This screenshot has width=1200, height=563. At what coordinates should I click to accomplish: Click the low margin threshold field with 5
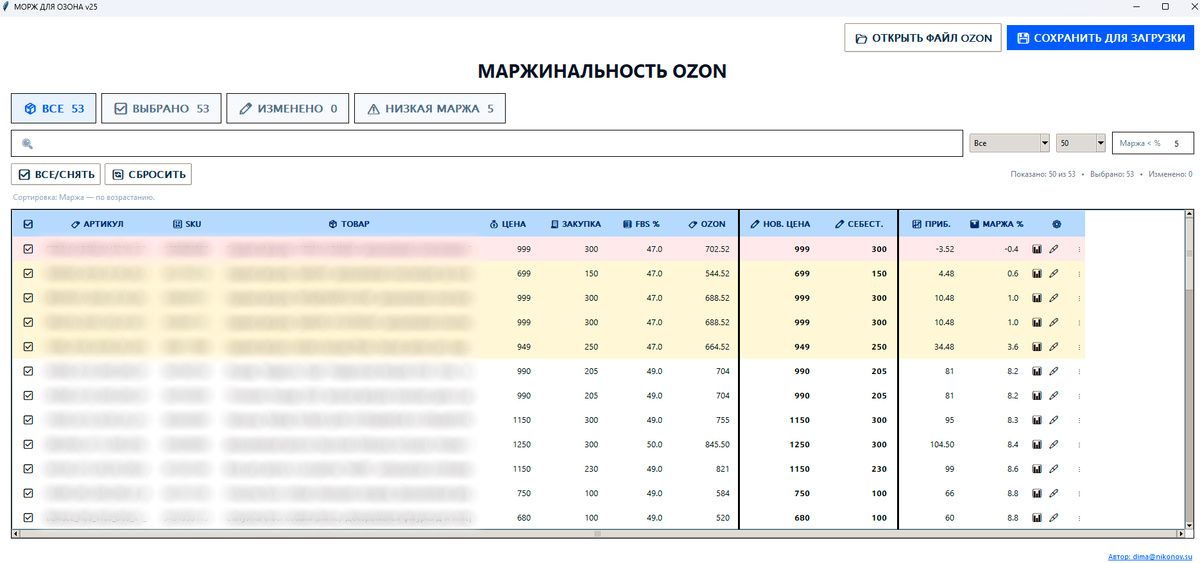click(1153, 143)
